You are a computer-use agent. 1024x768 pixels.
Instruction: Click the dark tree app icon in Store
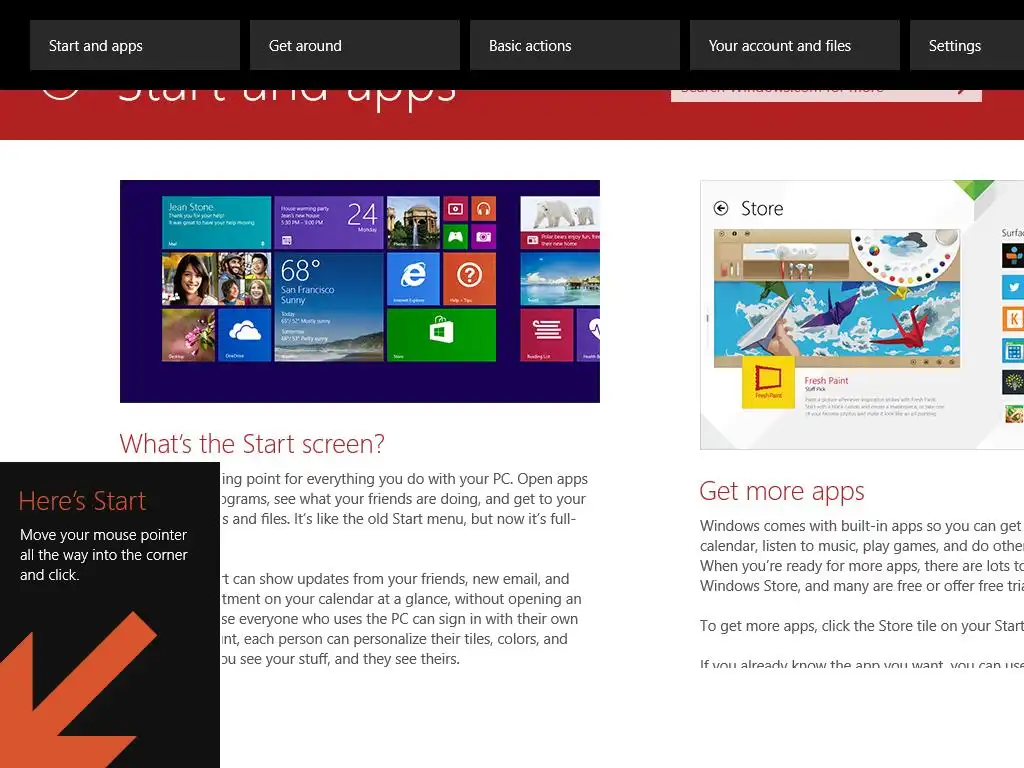pyautogui.click(x=1013, y=382)
